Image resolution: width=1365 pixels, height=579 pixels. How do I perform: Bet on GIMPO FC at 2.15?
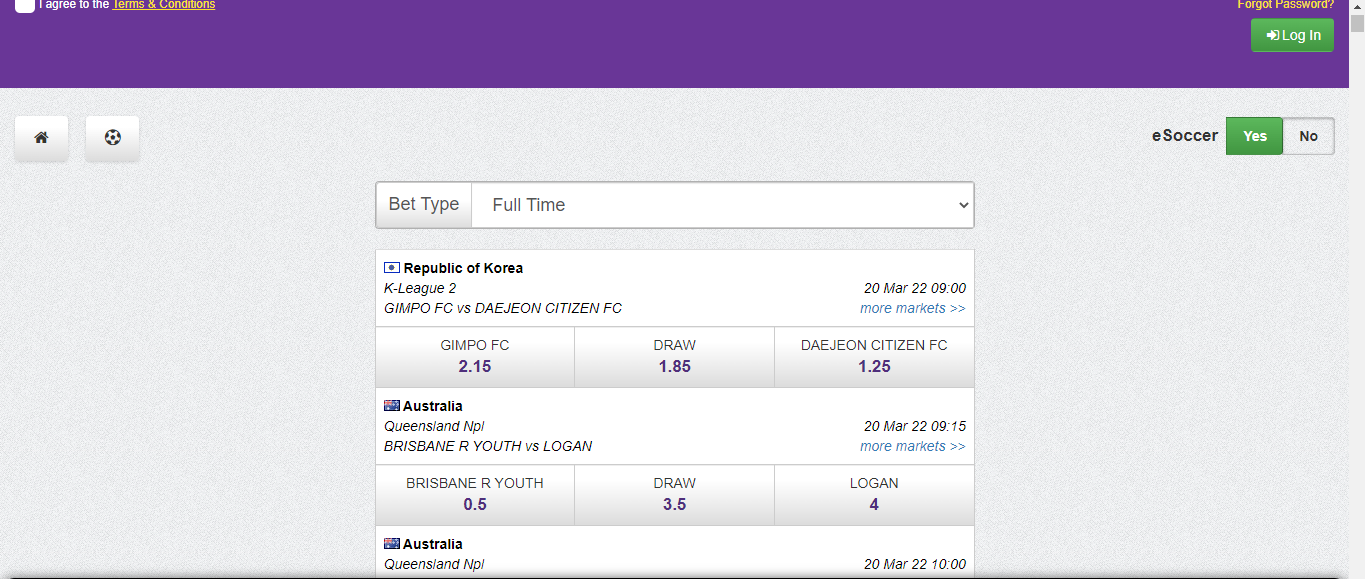tap(475, 357)
